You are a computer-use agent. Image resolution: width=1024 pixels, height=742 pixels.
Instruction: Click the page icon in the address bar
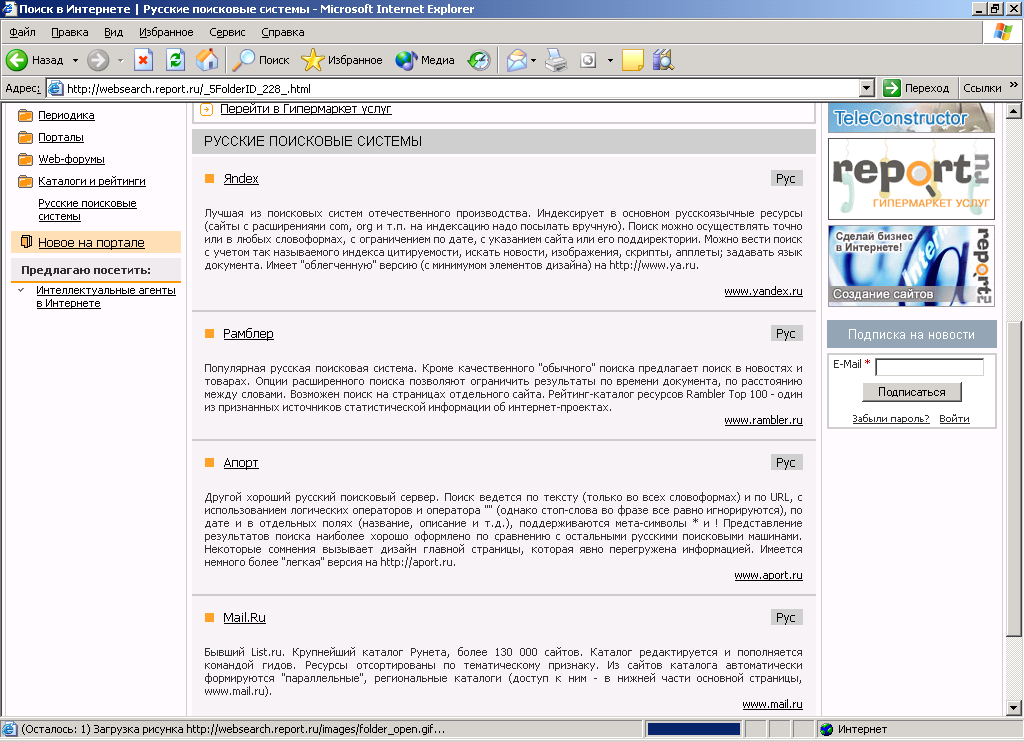point(56,88)
